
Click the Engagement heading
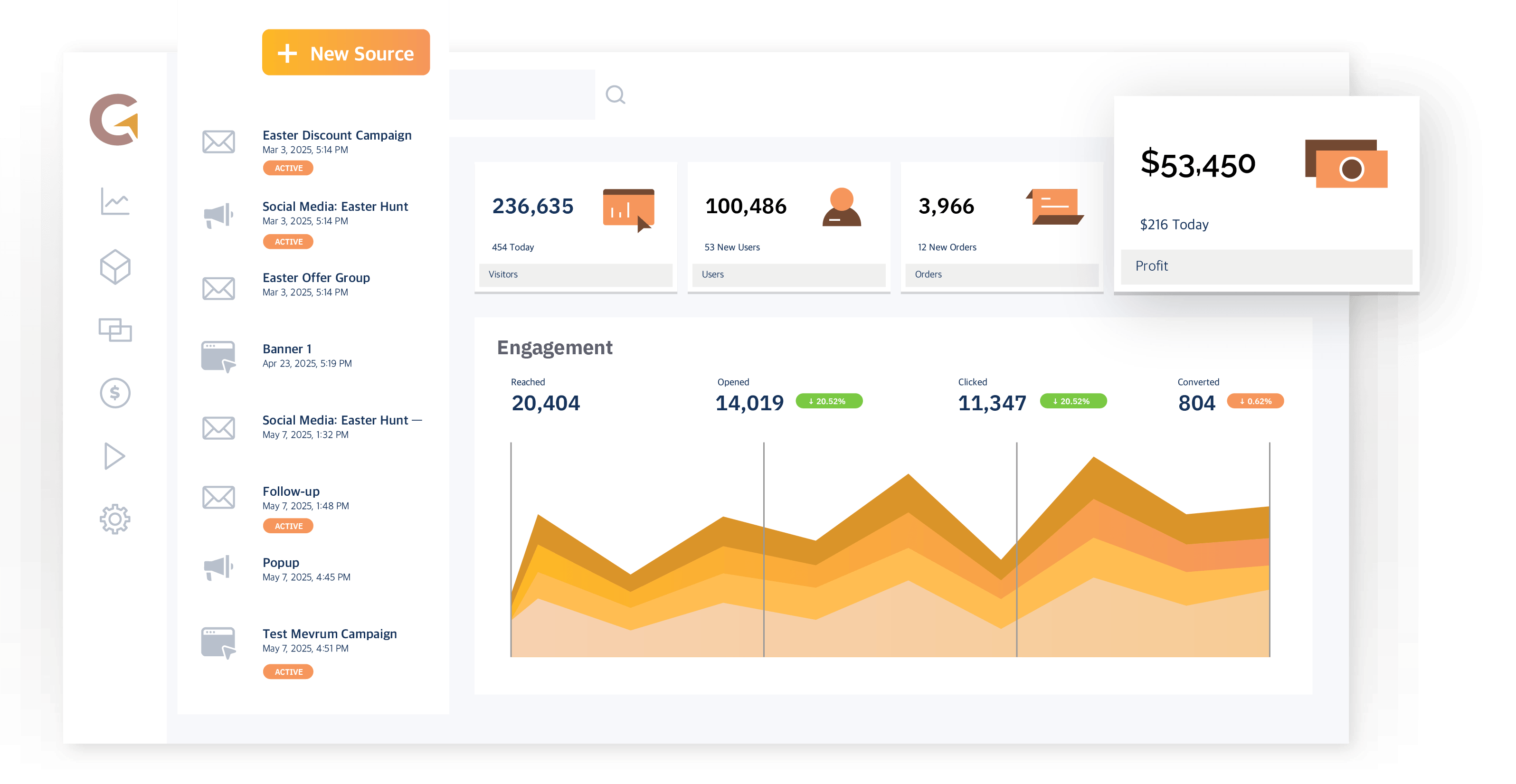pyautogui.click(x=554, y=348)
